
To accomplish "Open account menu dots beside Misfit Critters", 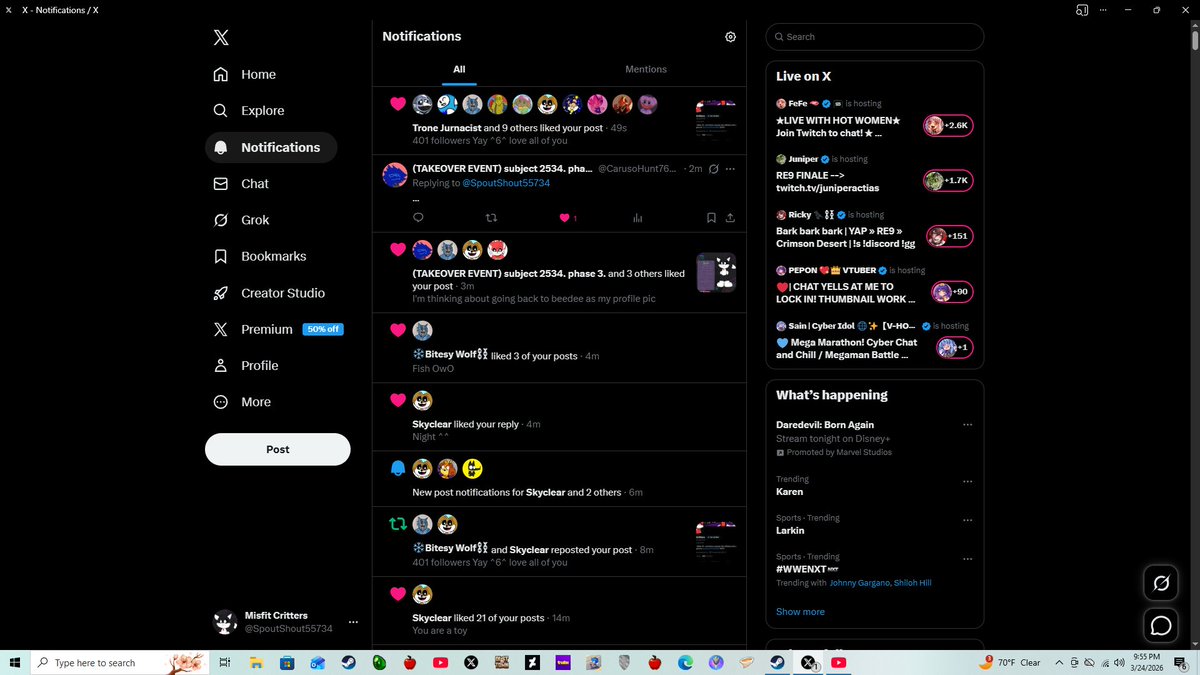I will coord(352,622).
